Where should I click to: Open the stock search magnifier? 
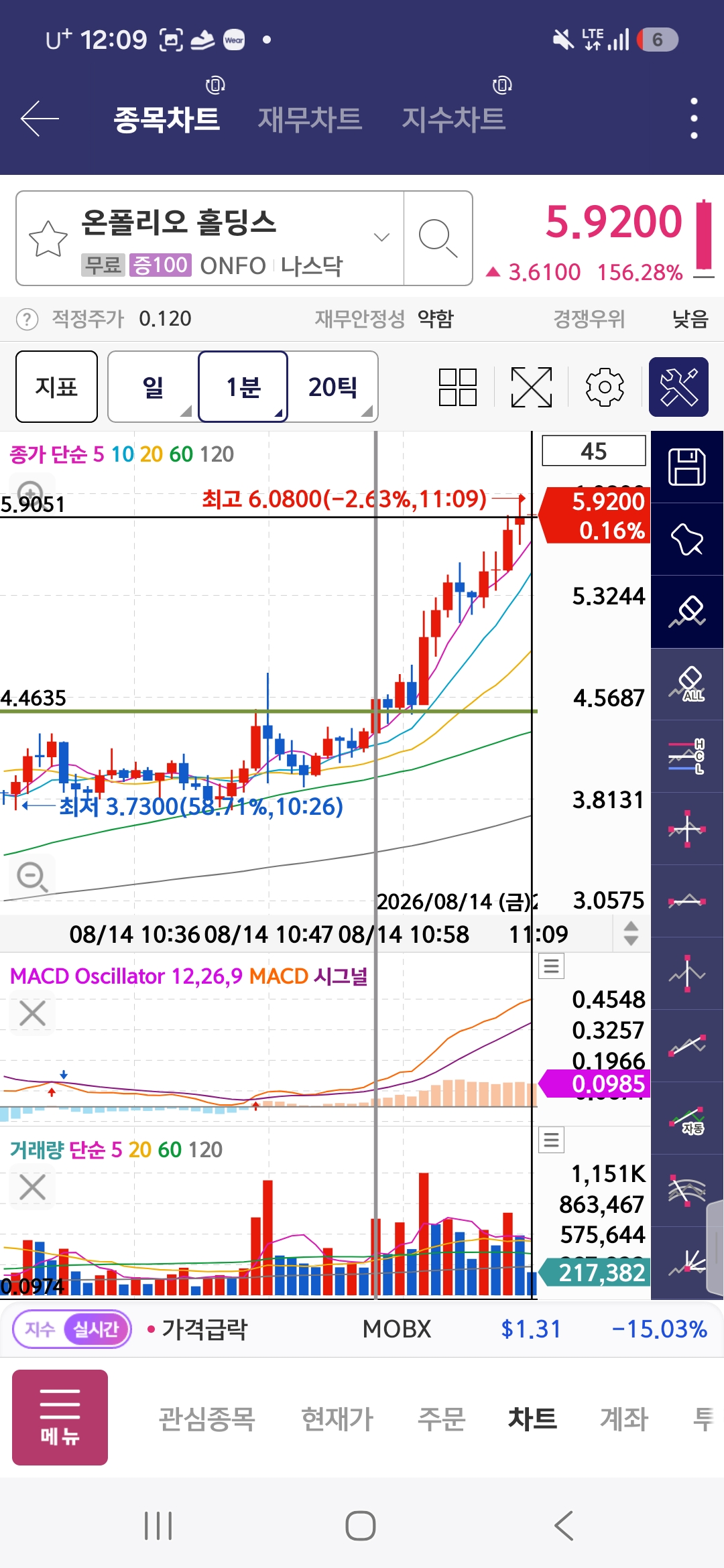(x=438, y=239)
